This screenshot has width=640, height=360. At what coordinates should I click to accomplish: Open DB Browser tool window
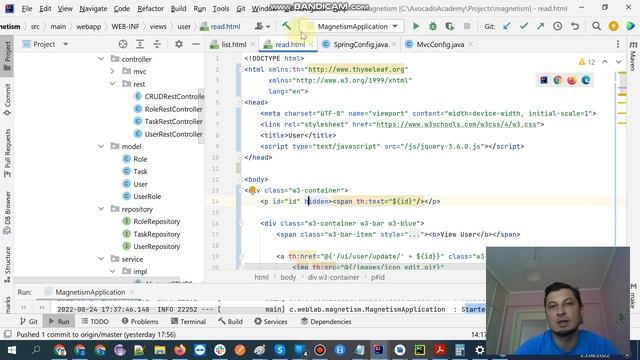coord(7,213)
